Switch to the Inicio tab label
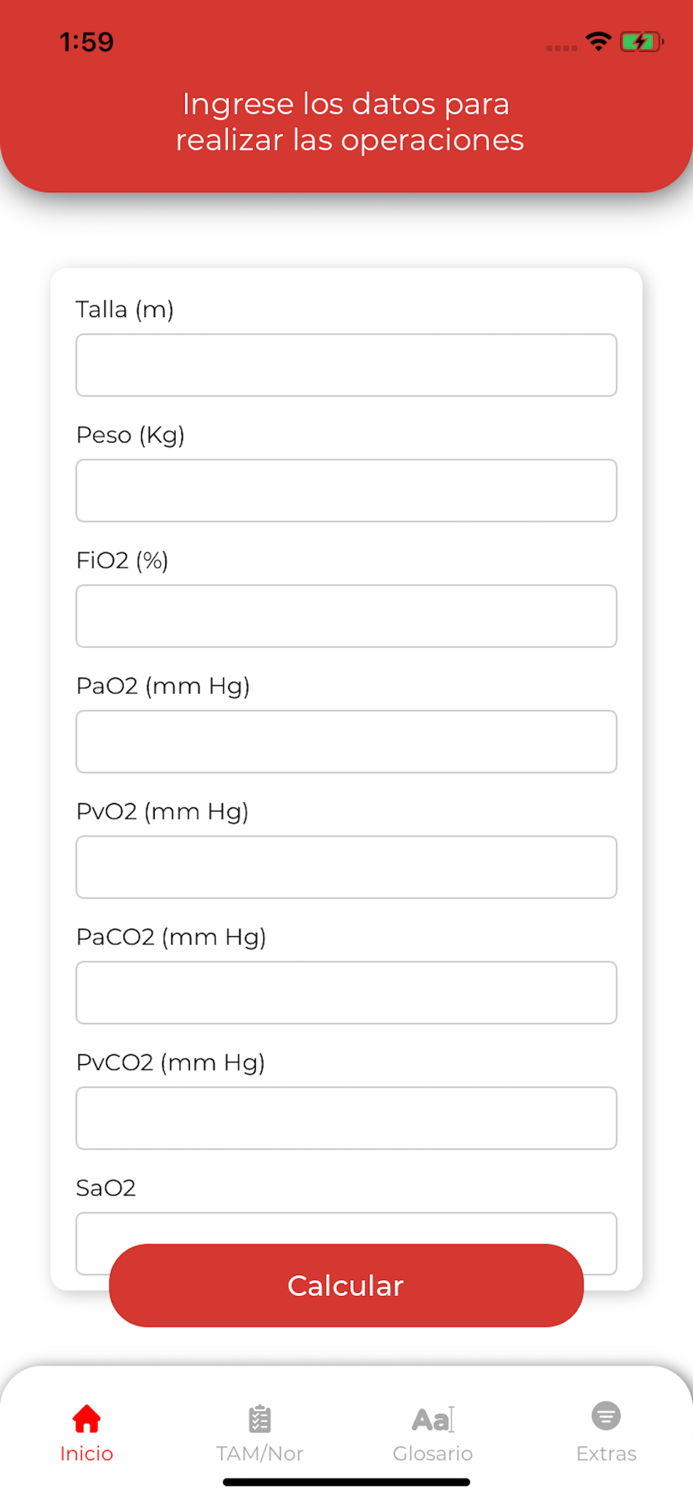 click(x=87, y=1454)
